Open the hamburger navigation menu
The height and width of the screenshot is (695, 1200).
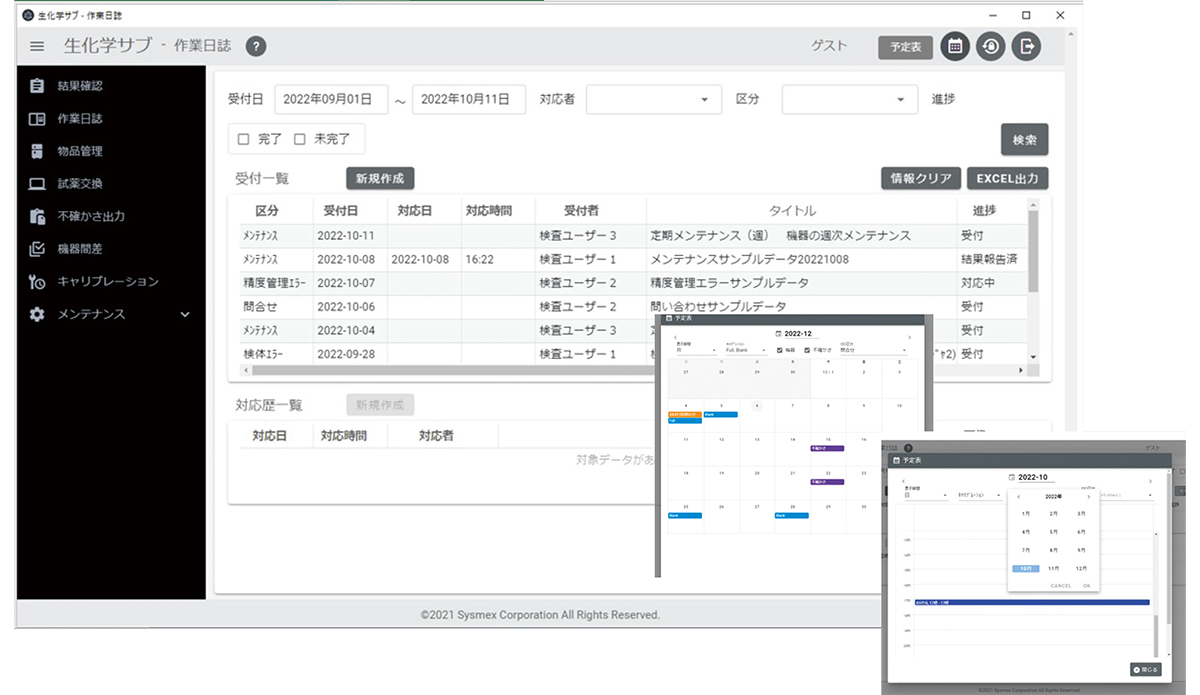tap(38, 46)
